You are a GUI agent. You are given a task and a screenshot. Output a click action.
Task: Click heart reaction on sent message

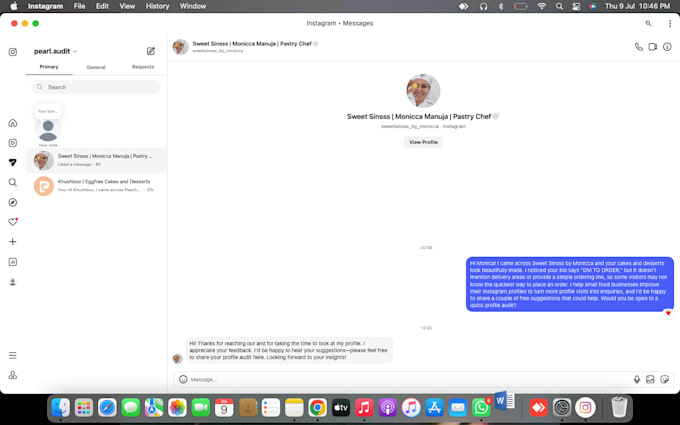pyautogui.click(x=668, y=313)
